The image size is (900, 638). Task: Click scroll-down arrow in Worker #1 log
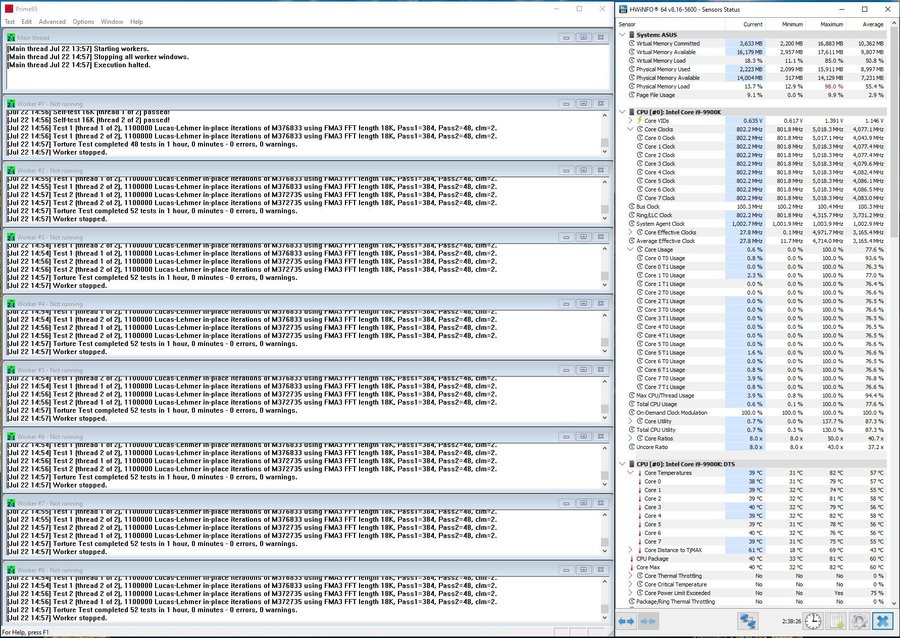click(x=604, y=152)
